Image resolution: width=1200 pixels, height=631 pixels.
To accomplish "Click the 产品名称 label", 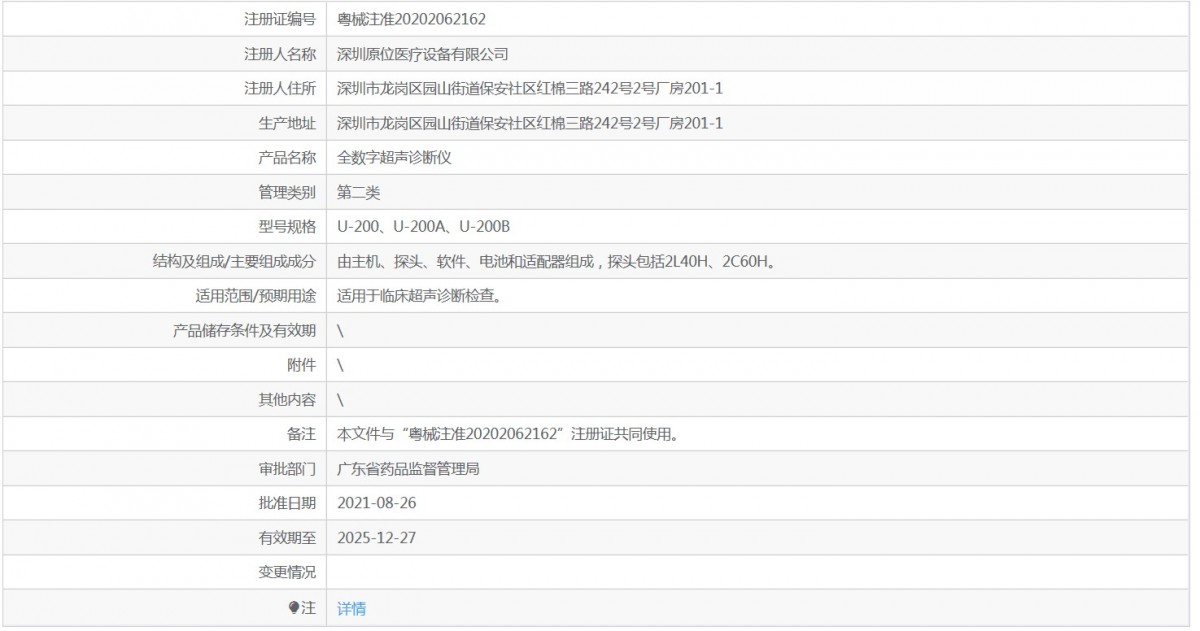I will click(x=287, y=158).
